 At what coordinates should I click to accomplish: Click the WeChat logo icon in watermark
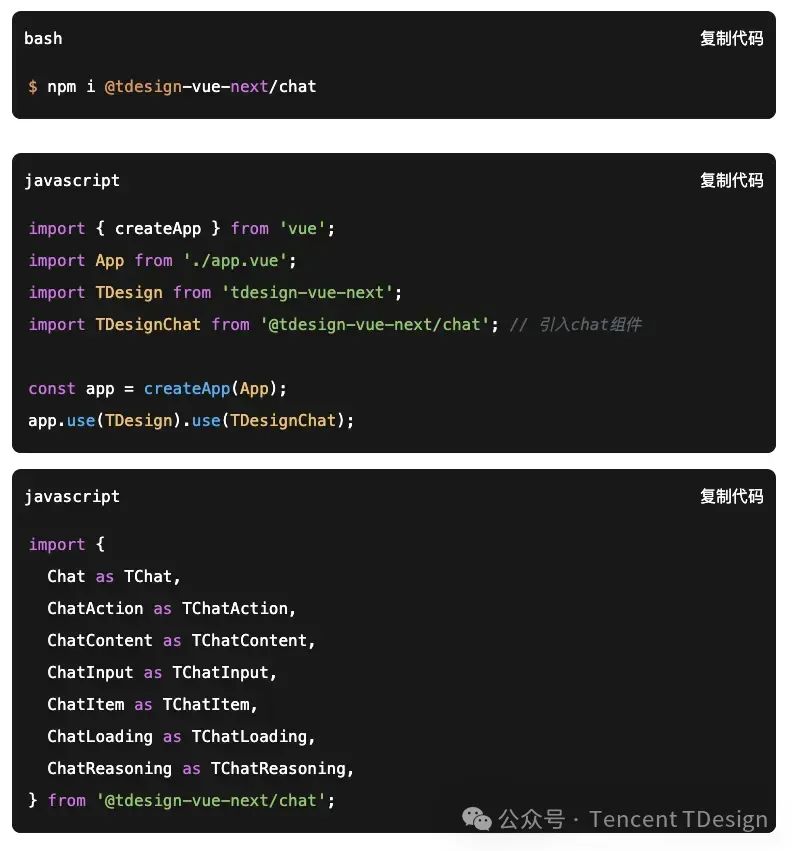(x=477, y=820)
